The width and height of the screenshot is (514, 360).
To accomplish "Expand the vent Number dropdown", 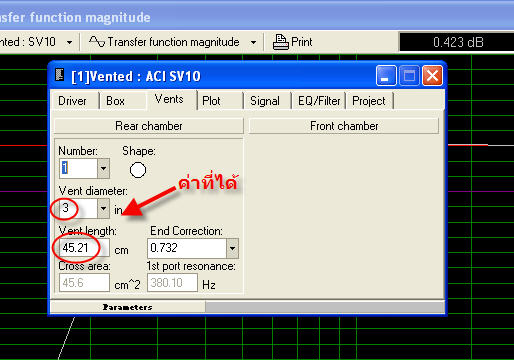I will pos(103,168).
